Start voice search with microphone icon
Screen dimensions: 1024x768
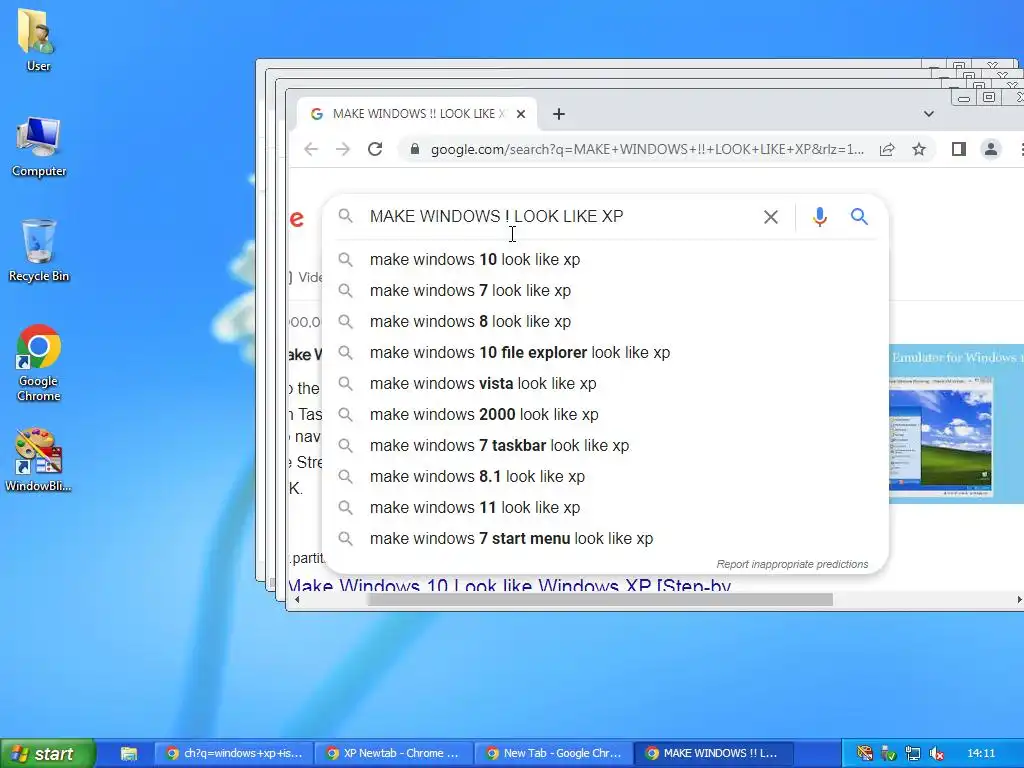tap(820, 217)
